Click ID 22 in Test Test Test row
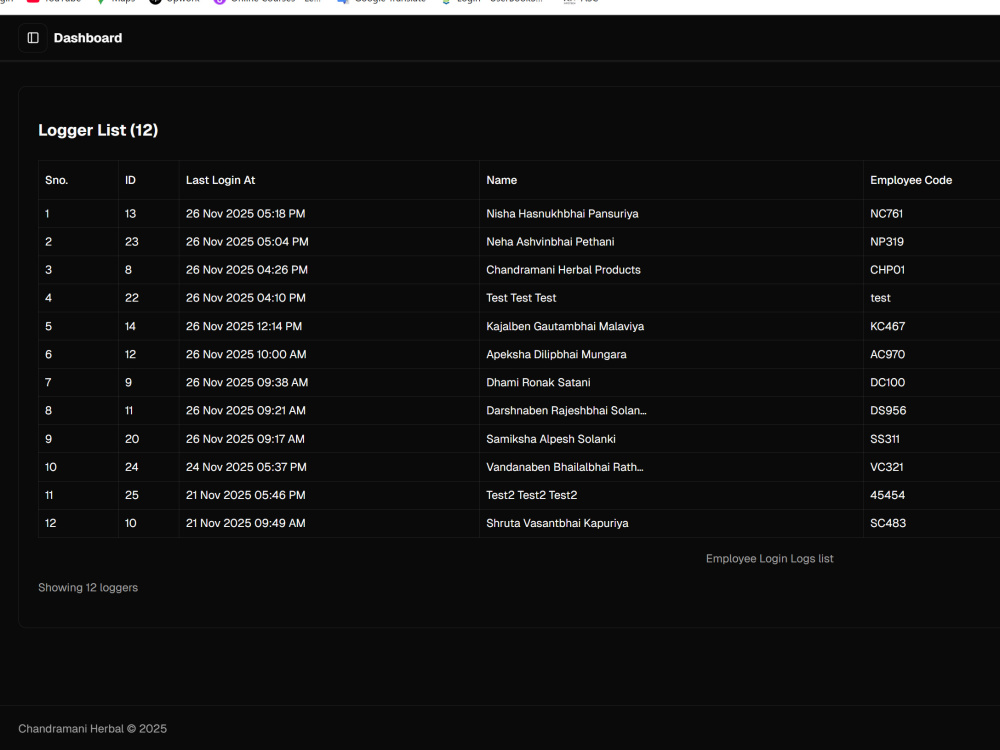The image size is (1000, 750). pos(131,298)
